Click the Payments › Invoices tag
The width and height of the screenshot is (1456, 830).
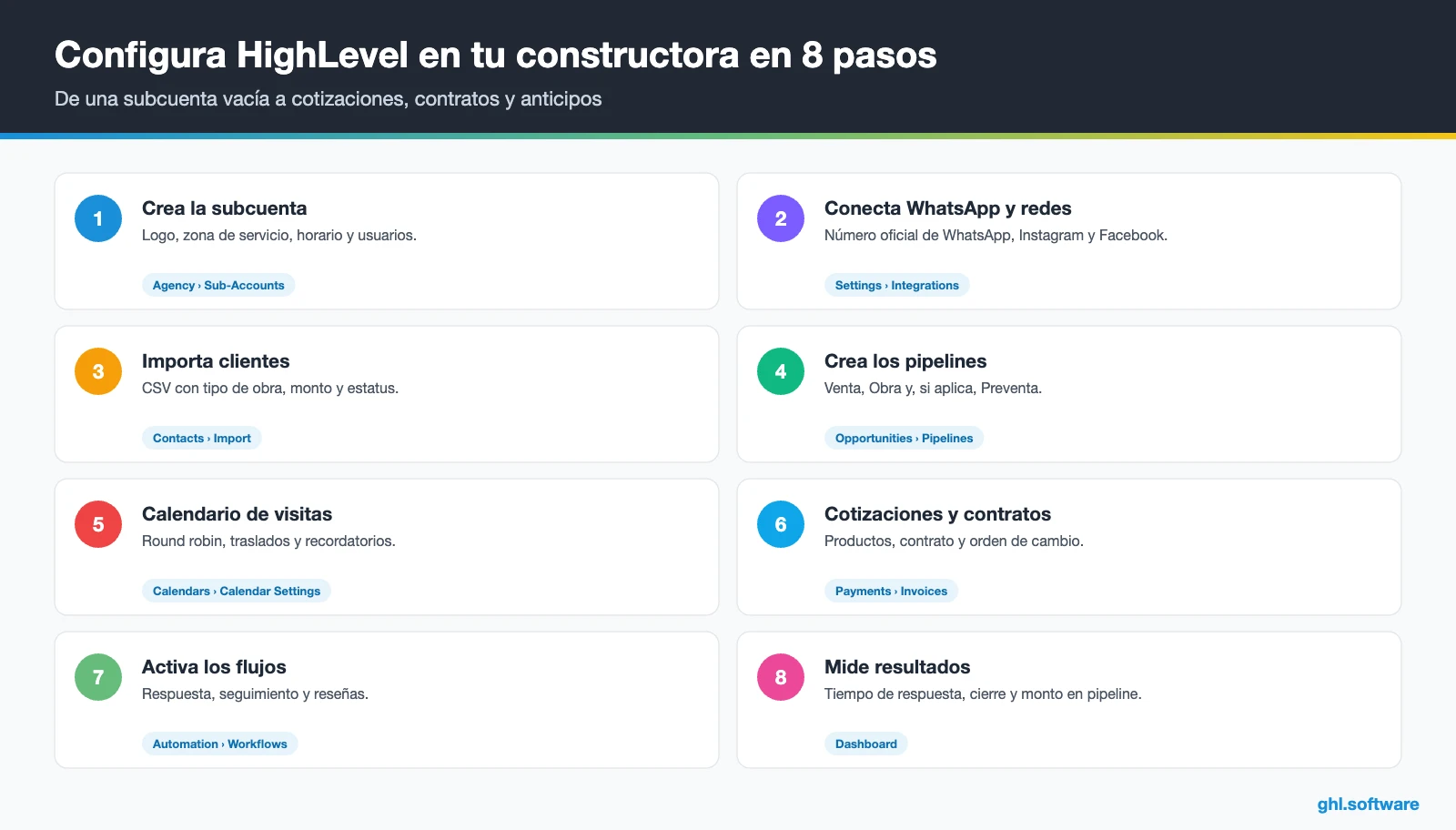[x=891, y=591]
